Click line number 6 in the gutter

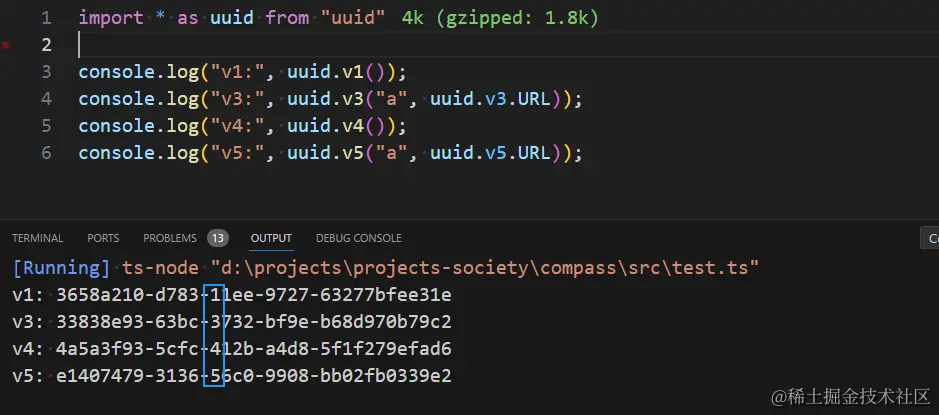point(46,153)
